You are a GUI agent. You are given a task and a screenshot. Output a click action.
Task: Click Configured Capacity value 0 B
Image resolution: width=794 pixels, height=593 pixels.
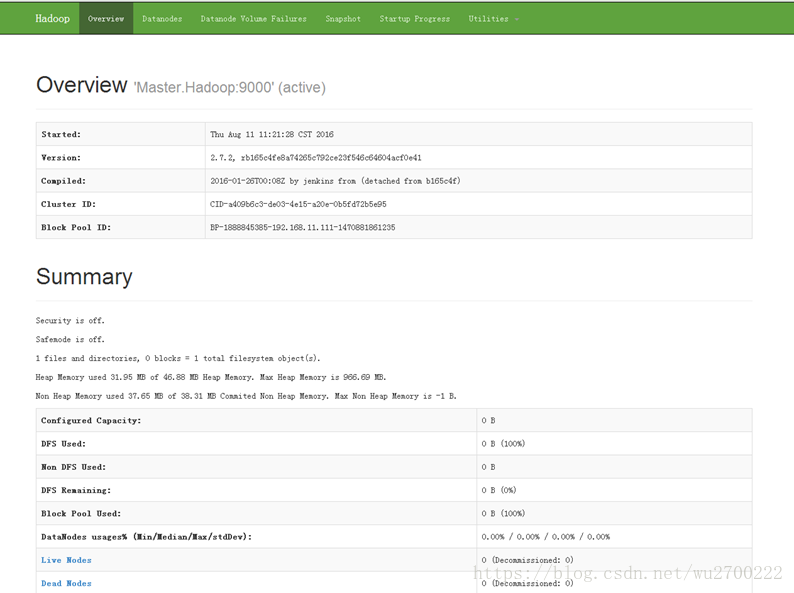488,420
